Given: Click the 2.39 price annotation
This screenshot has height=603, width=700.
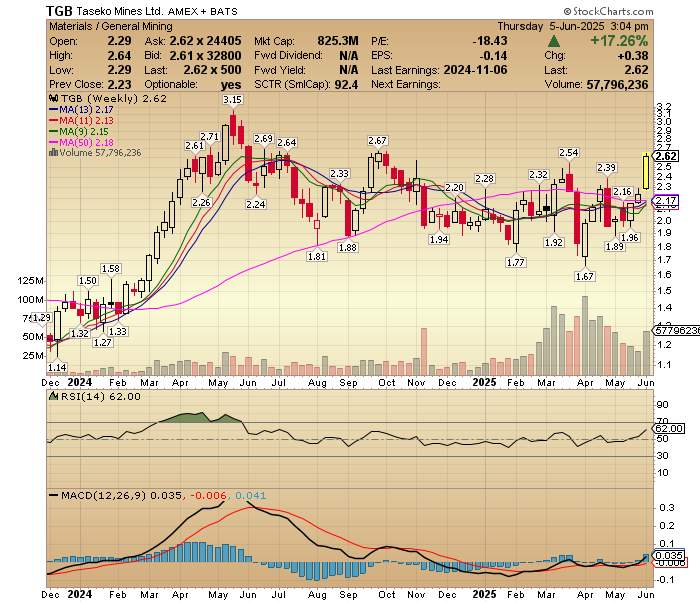Looking at the screenshot, I should point(607,168).
